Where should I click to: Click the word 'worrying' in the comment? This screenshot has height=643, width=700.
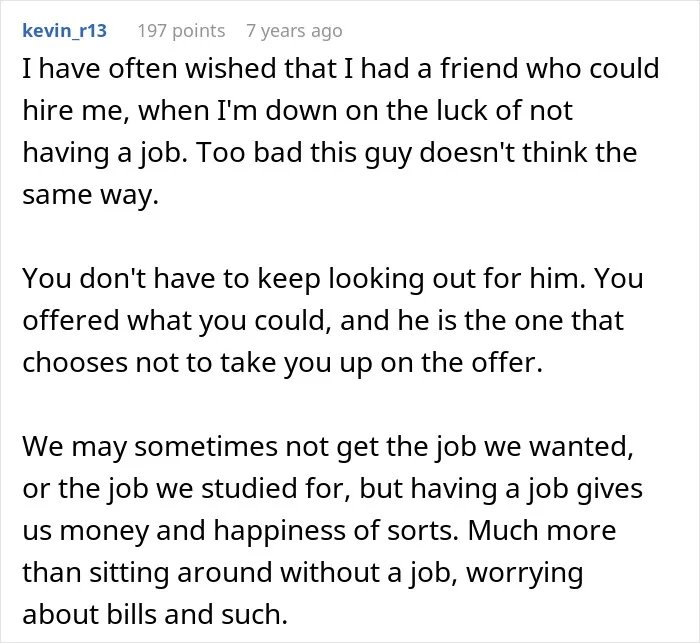pyautogui.click(x=525, y=573)
